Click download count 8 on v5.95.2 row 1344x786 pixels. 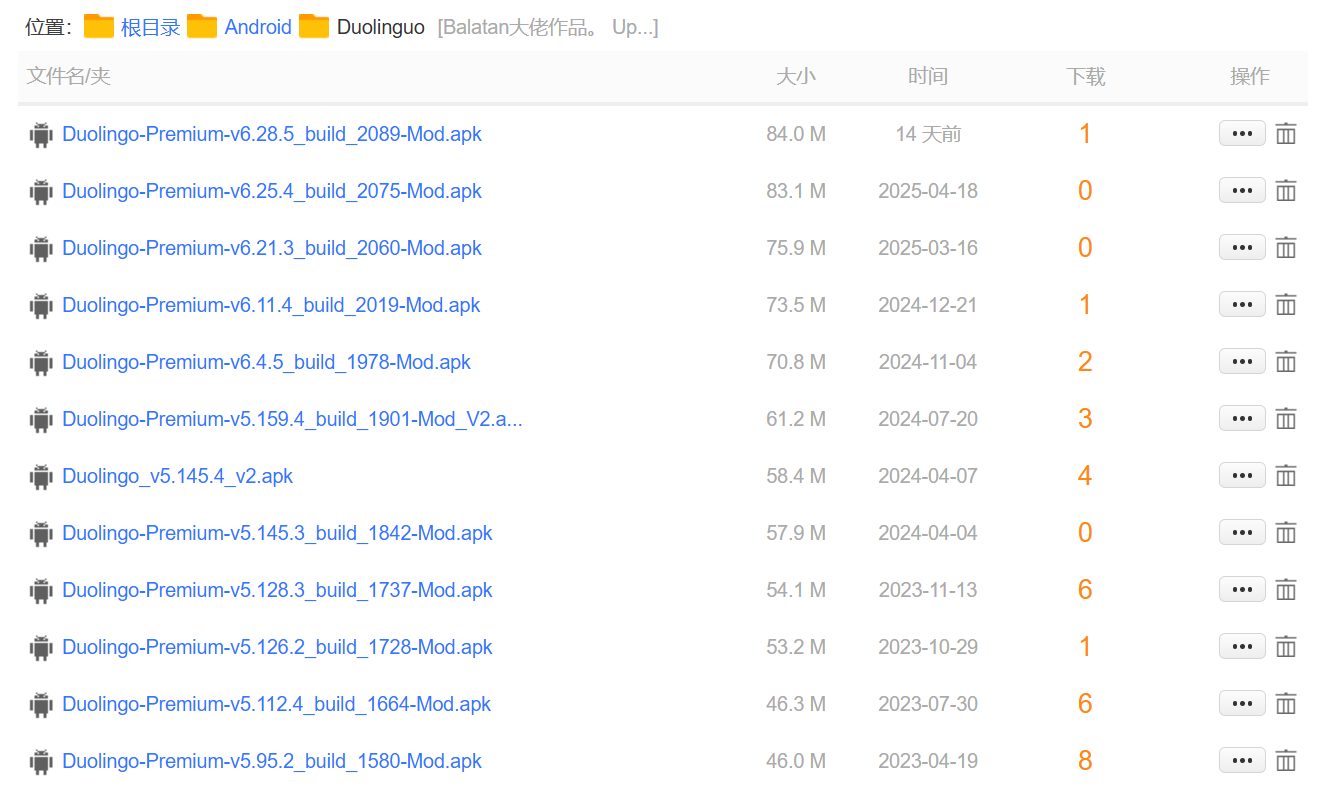(x=1085, y=761)
